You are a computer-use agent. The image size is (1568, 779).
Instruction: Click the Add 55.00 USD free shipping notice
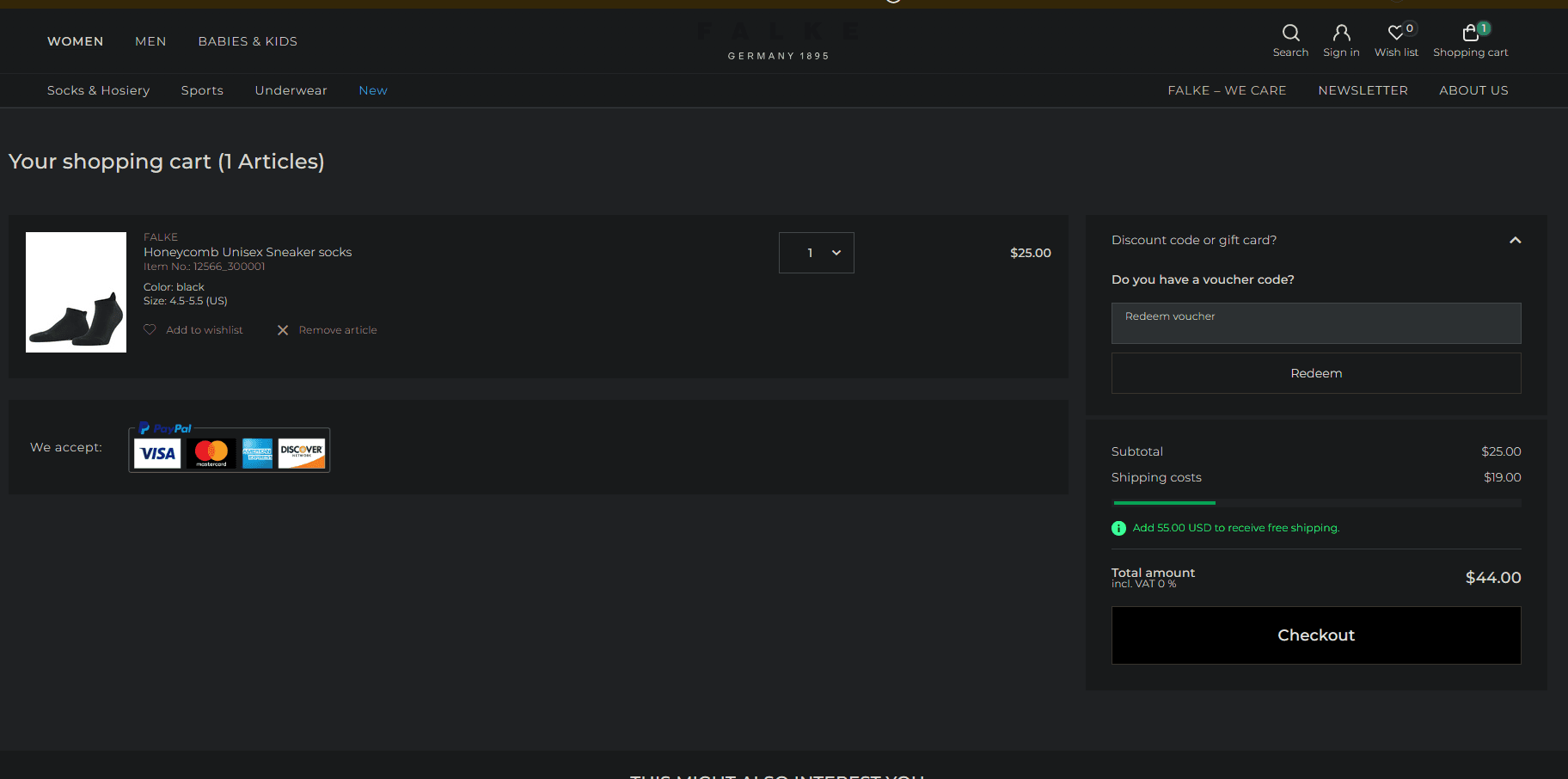click(1236, 528)
